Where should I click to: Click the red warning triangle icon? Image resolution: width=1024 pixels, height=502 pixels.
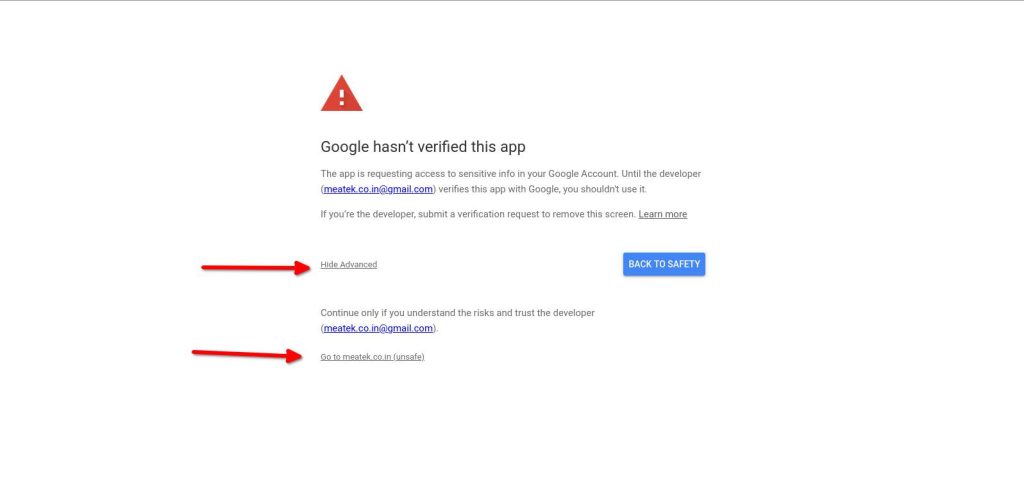tap(342, 93)
